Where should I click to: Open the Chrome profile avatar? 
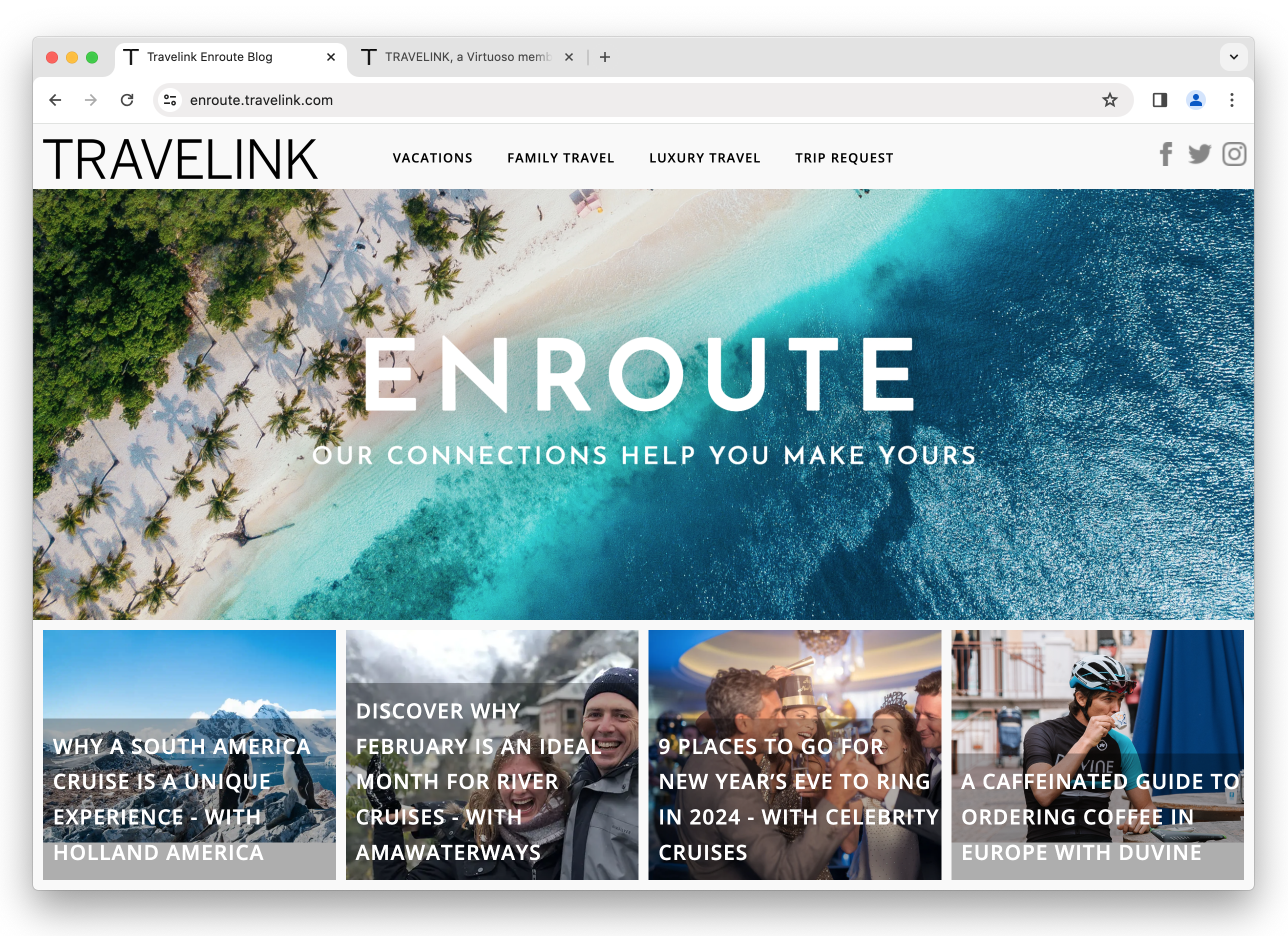pyautogui.click(x=1195, y=100)
